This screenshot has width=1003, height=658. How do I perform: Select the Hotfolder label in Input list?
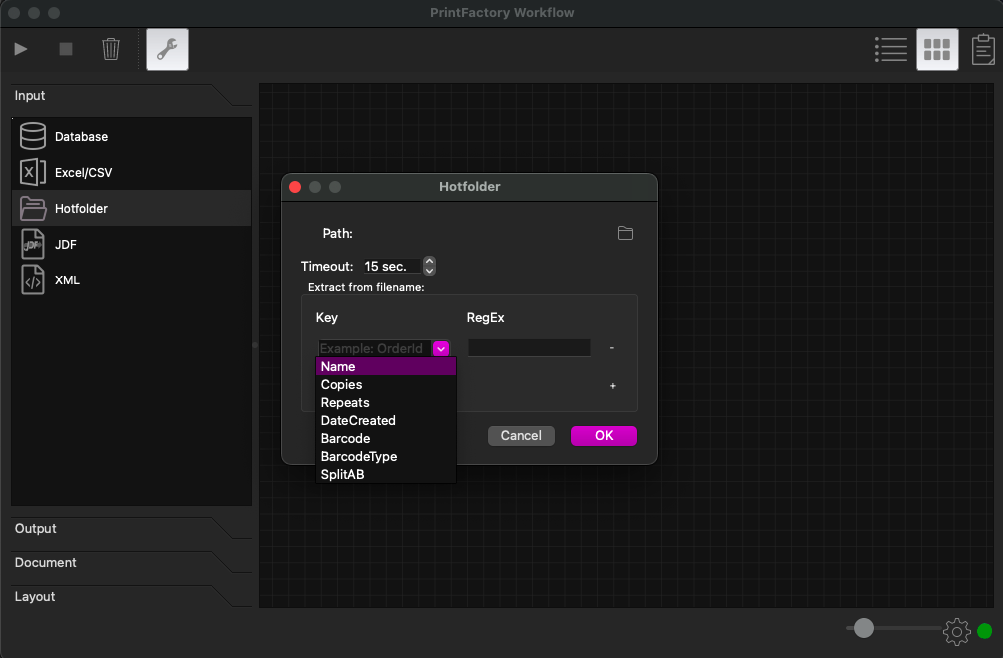[x=81, y=208]
